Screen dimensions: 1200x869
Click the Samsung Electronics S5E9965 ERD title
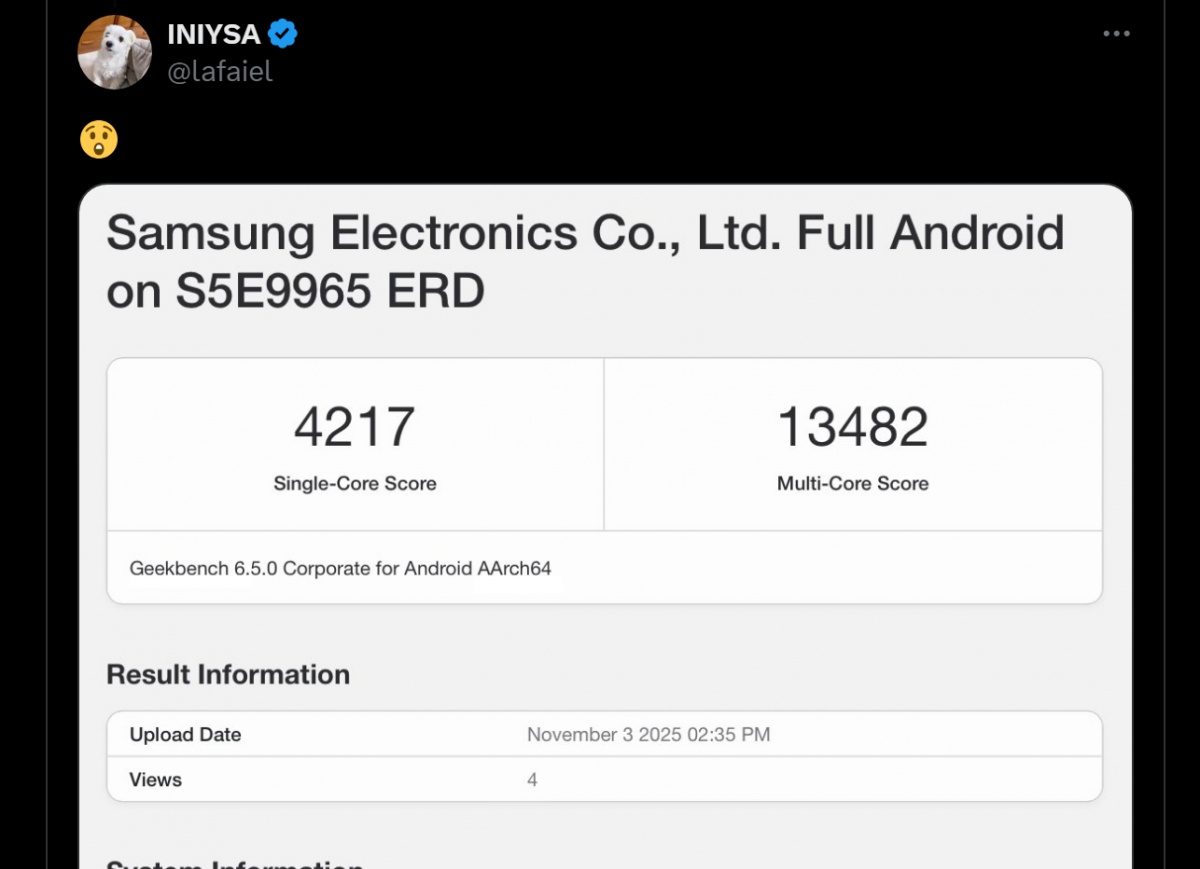tap(585, 262)
